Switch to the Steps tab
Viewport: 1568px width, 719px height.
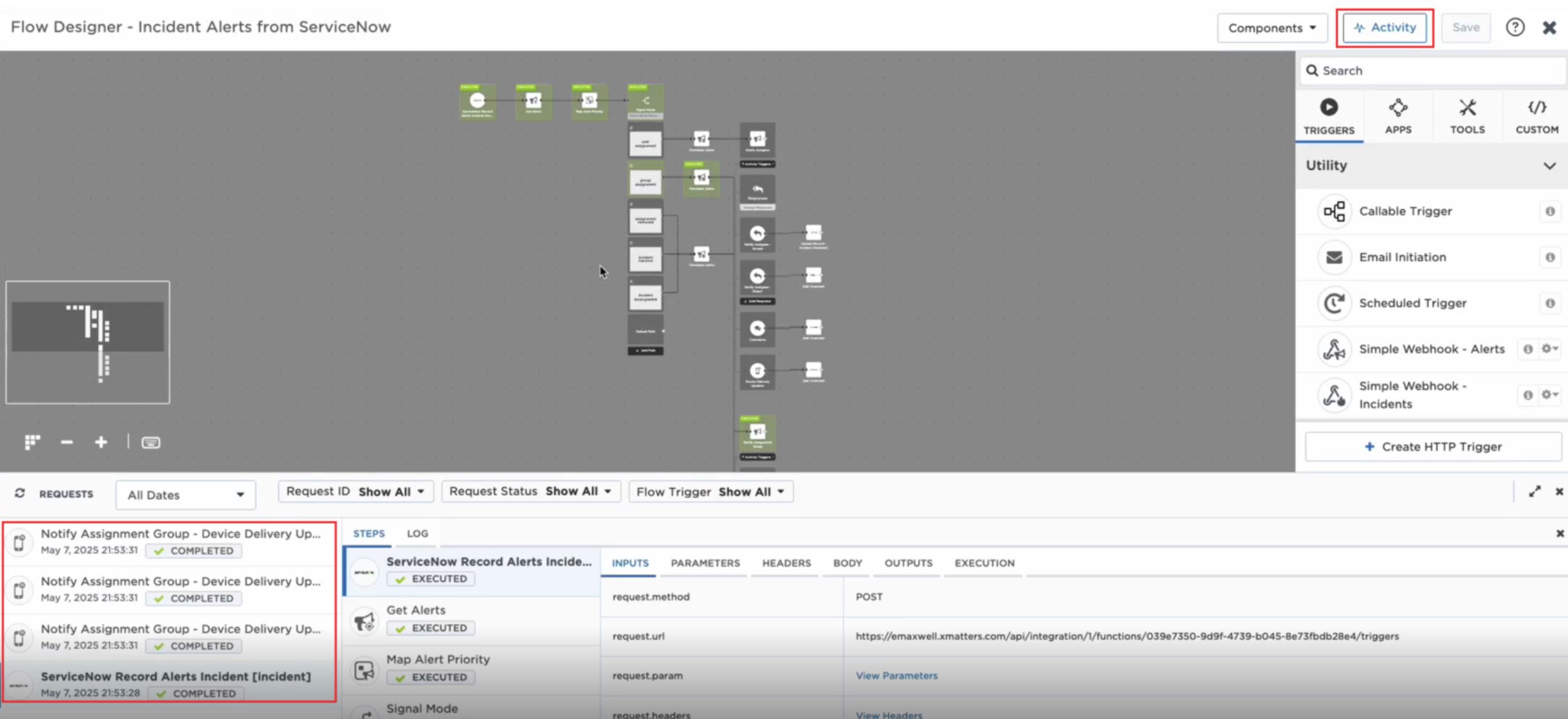(369, 534)
